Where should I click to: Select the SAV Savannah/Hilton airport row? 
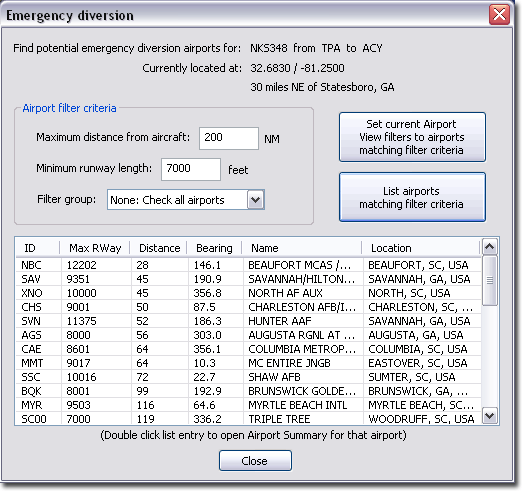(x=248, y=279)
